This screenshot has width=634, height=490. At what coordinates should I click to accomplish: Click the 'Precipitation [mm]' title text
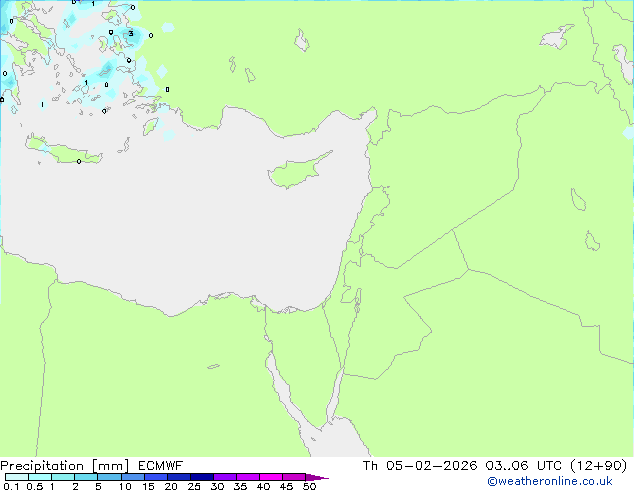[x=65, y=466]
